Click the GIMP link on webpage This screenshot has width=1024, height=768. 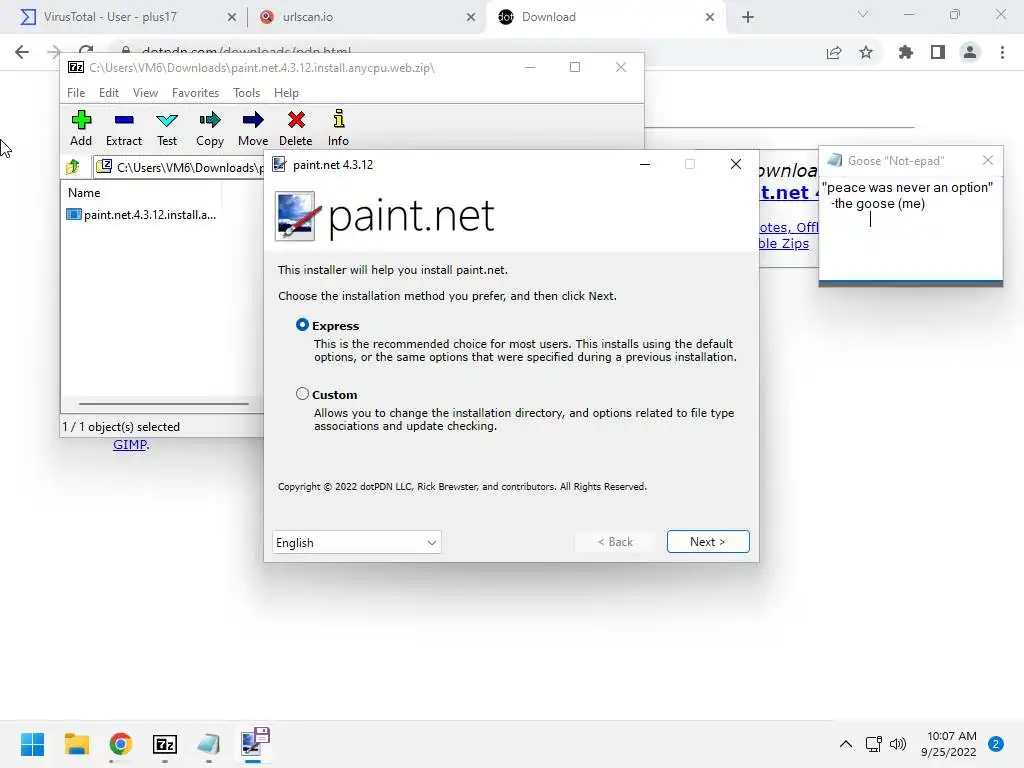130,444
